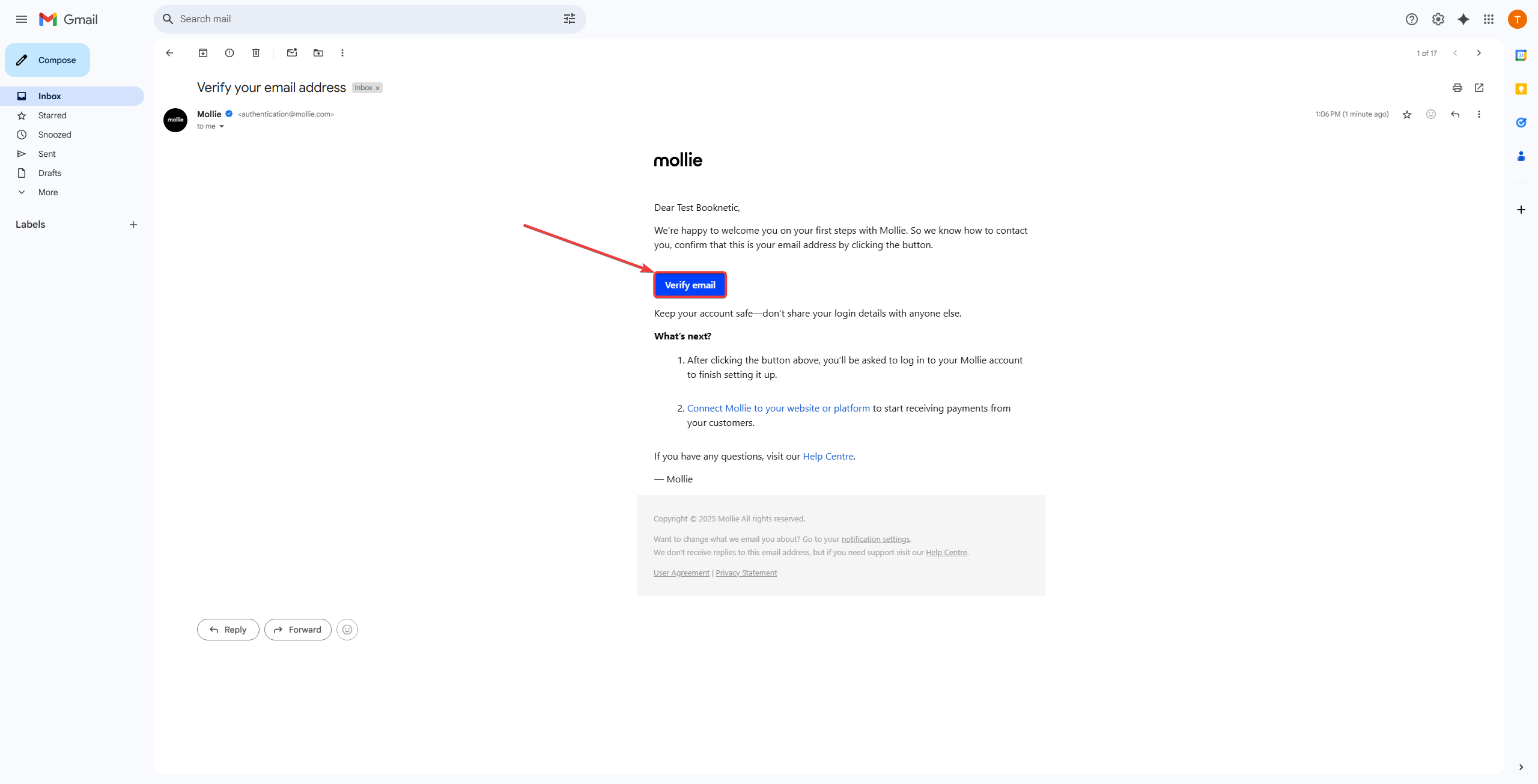Report this email as spam
The width and height of the screenshot is (1538, 784).
click(x=229, y=53)
